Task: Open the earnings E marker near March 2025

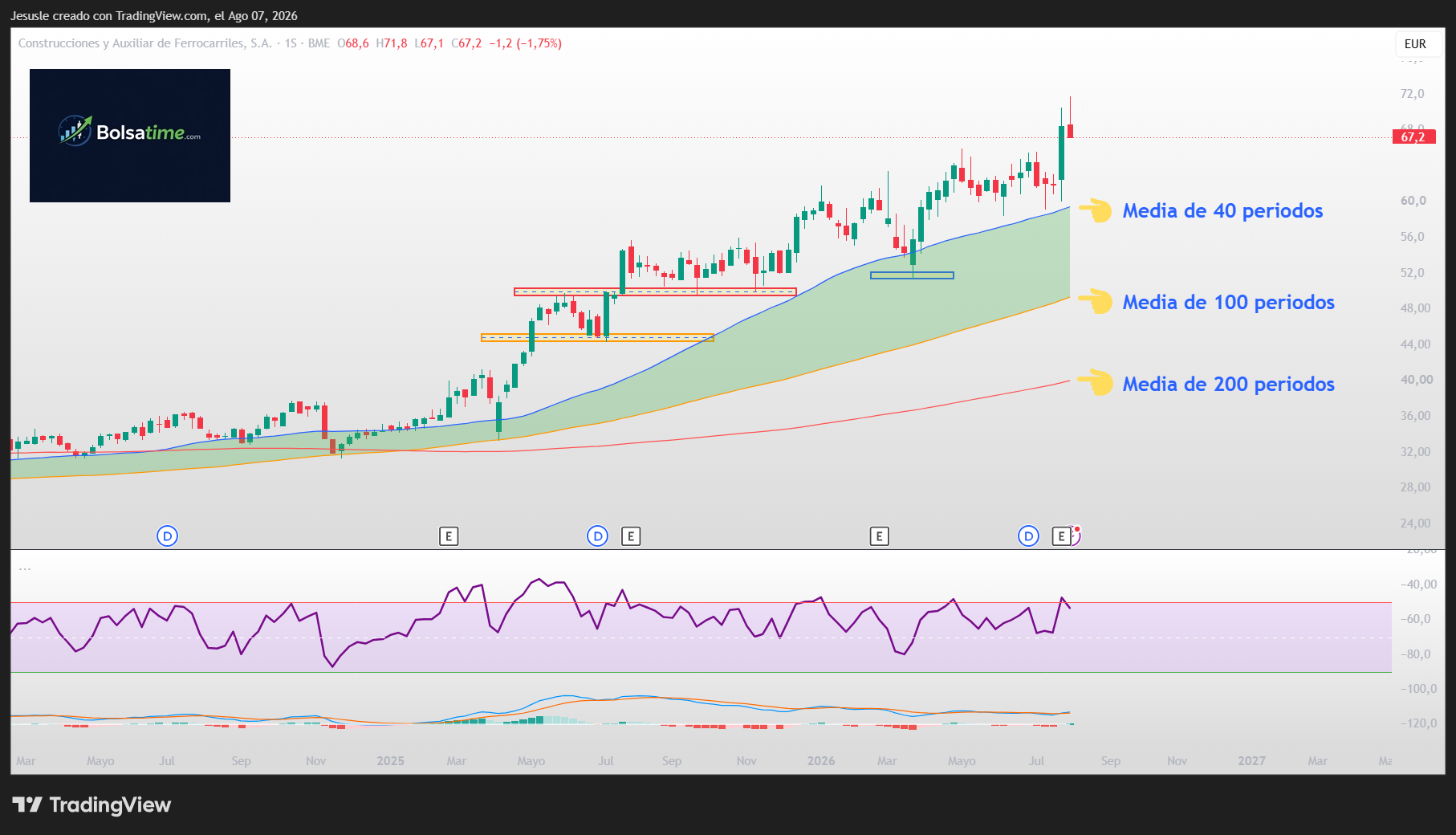Action: (449, 536)
